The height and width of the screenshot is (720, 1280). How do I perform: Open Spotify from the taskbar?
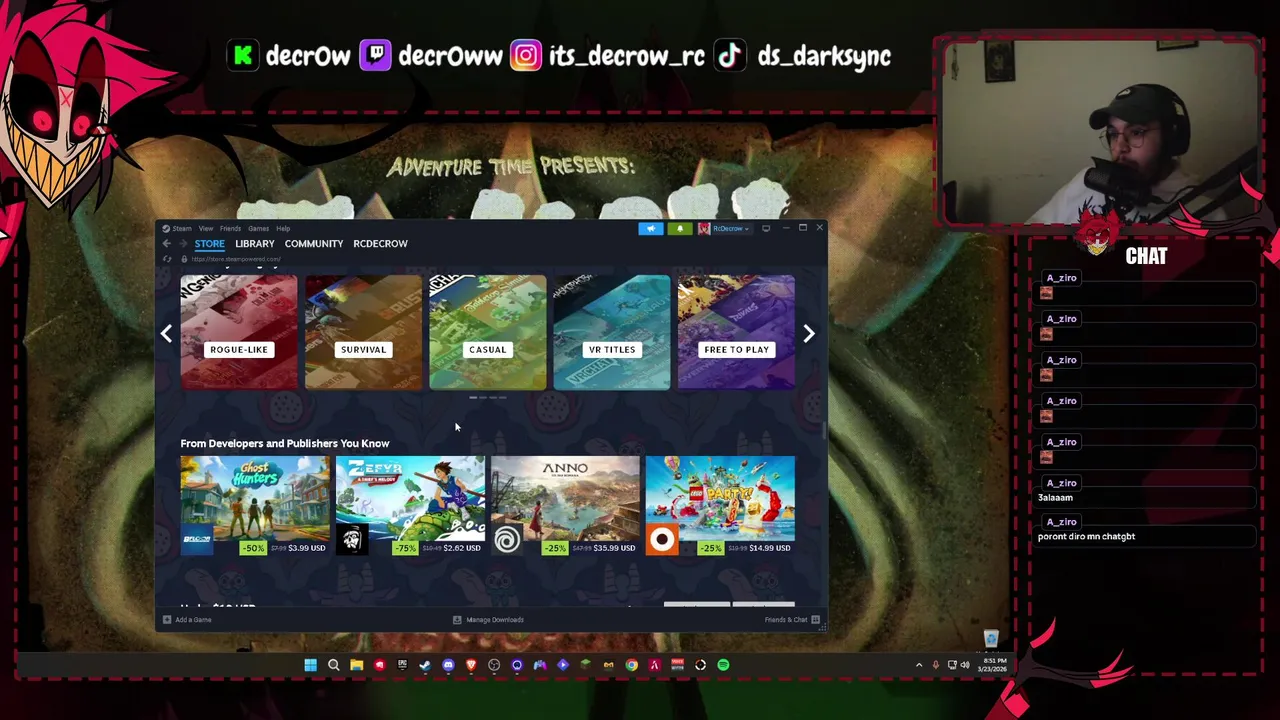pos(723,665)
